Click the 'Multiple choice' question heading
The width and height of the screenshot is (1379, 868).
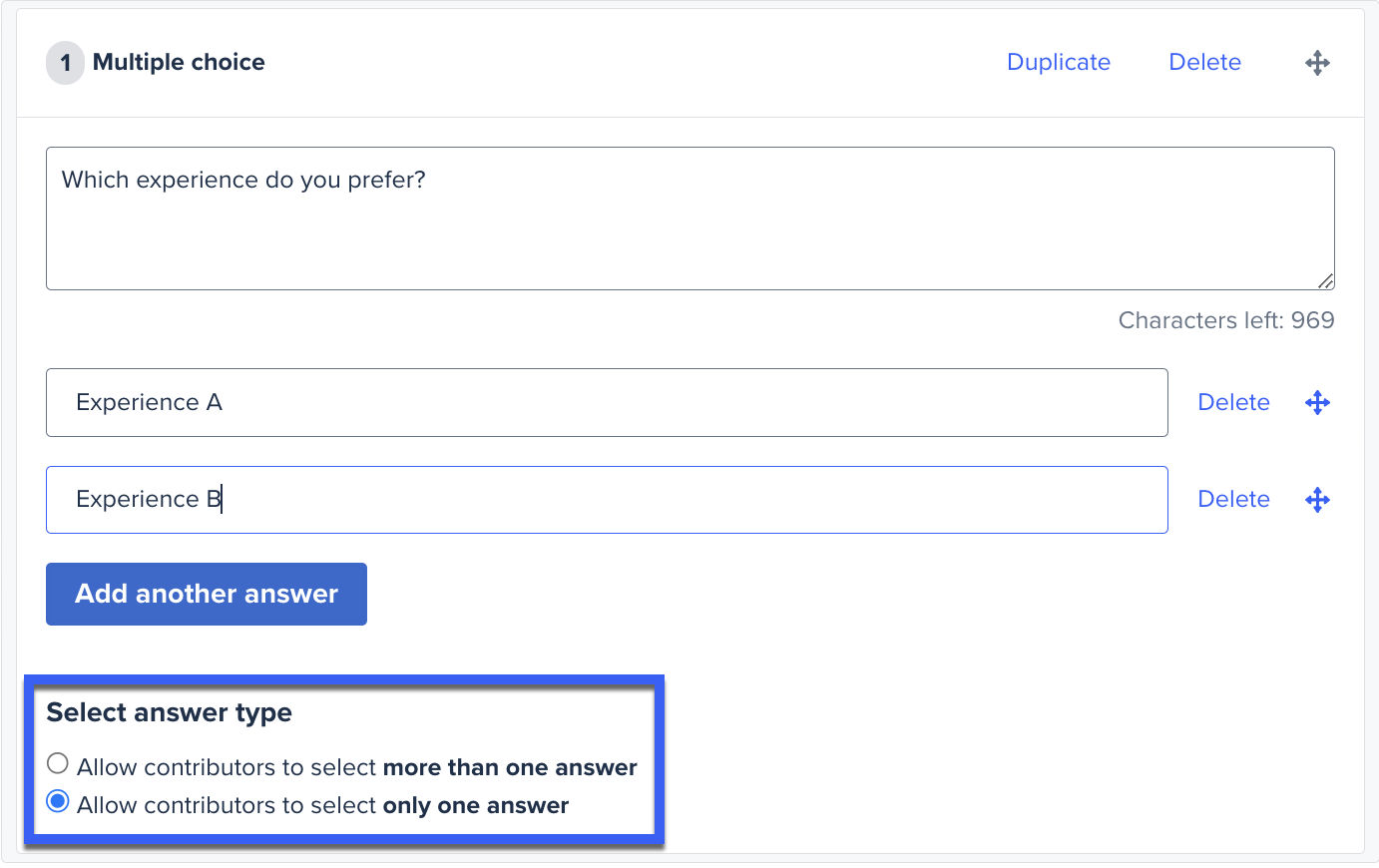[x=179, y=62]
